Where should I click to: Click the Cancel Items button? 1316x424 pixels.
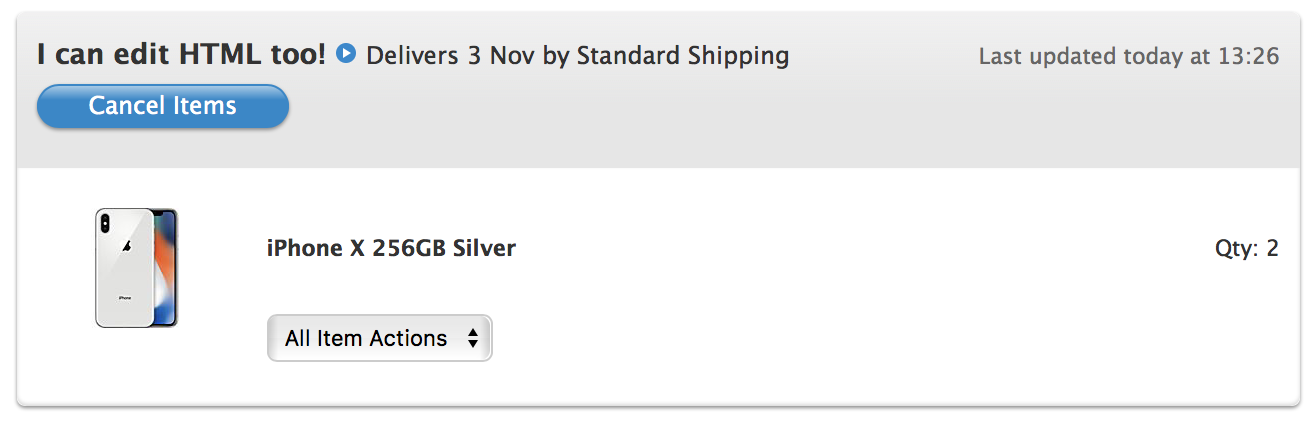(163, 106)
